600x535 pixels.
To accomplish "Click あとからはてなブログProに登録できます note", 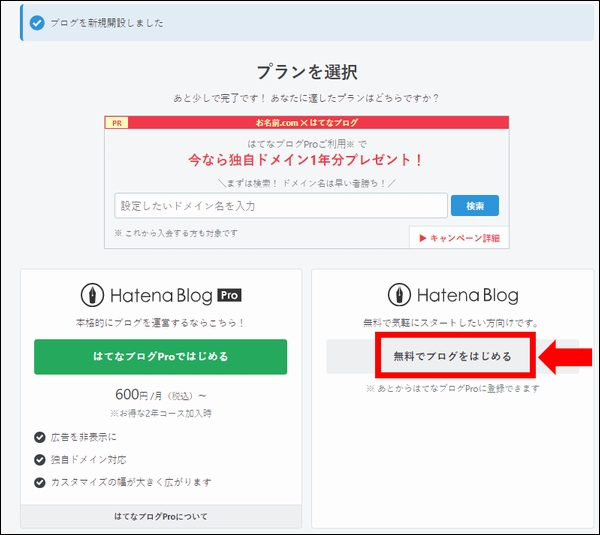I will click(453, 388).
